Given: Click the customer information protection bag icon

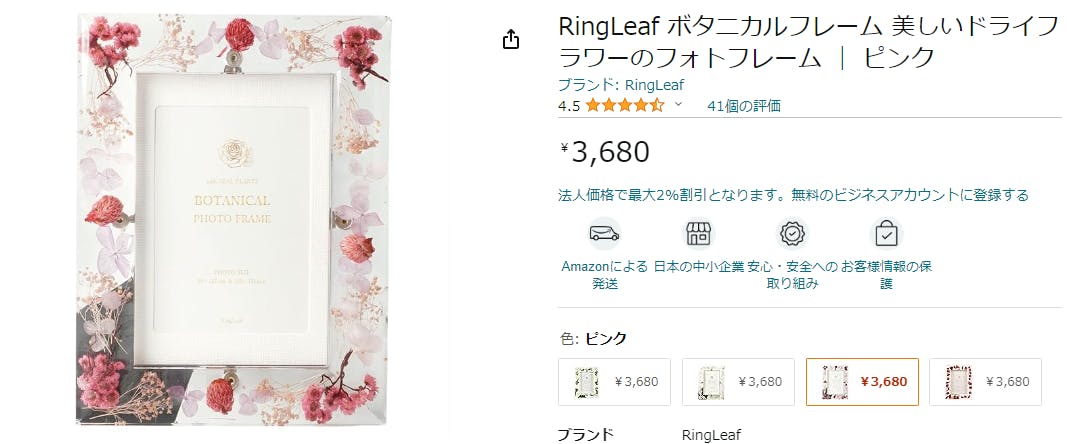Looking at the screenshot, I should 886,234.
